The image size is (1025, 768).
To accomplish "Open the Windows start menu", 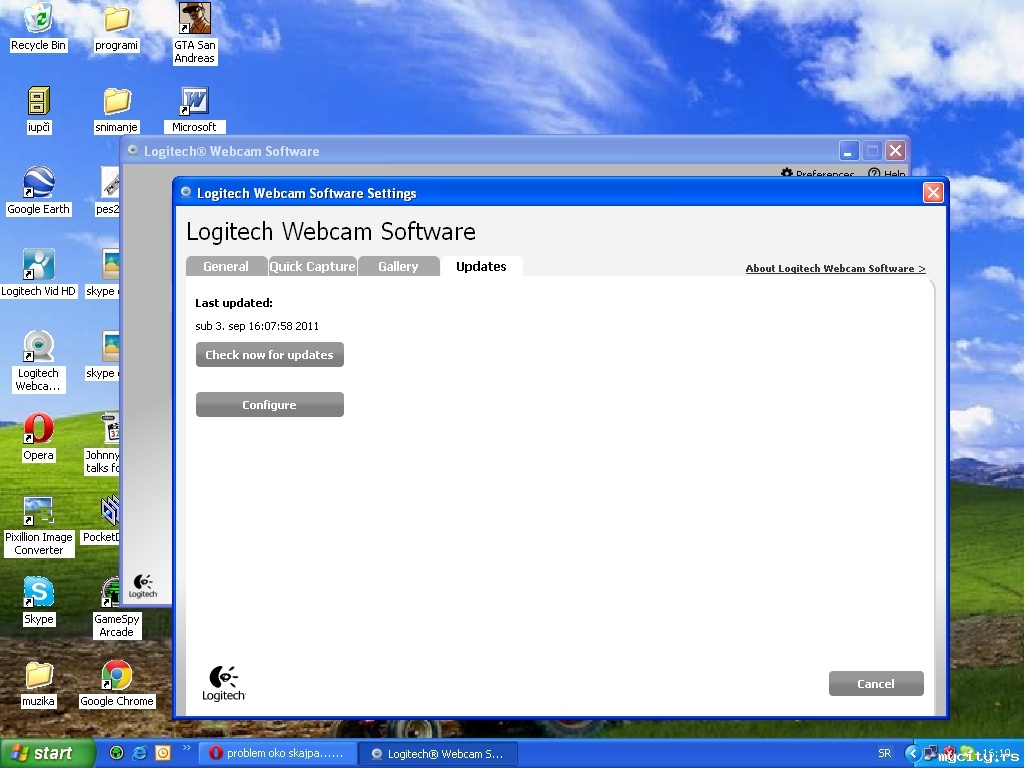I will tap(46, 754).
